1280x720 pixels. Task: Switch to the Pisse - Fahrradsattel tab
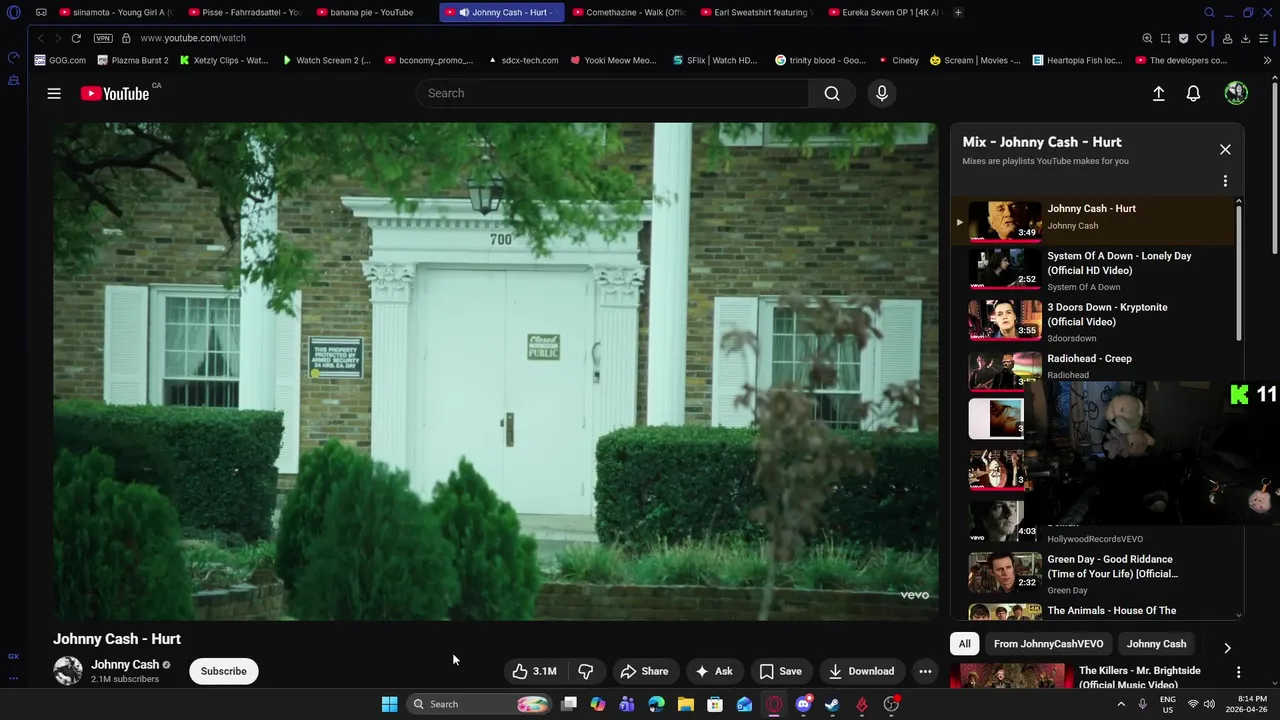tap(244, 12)
